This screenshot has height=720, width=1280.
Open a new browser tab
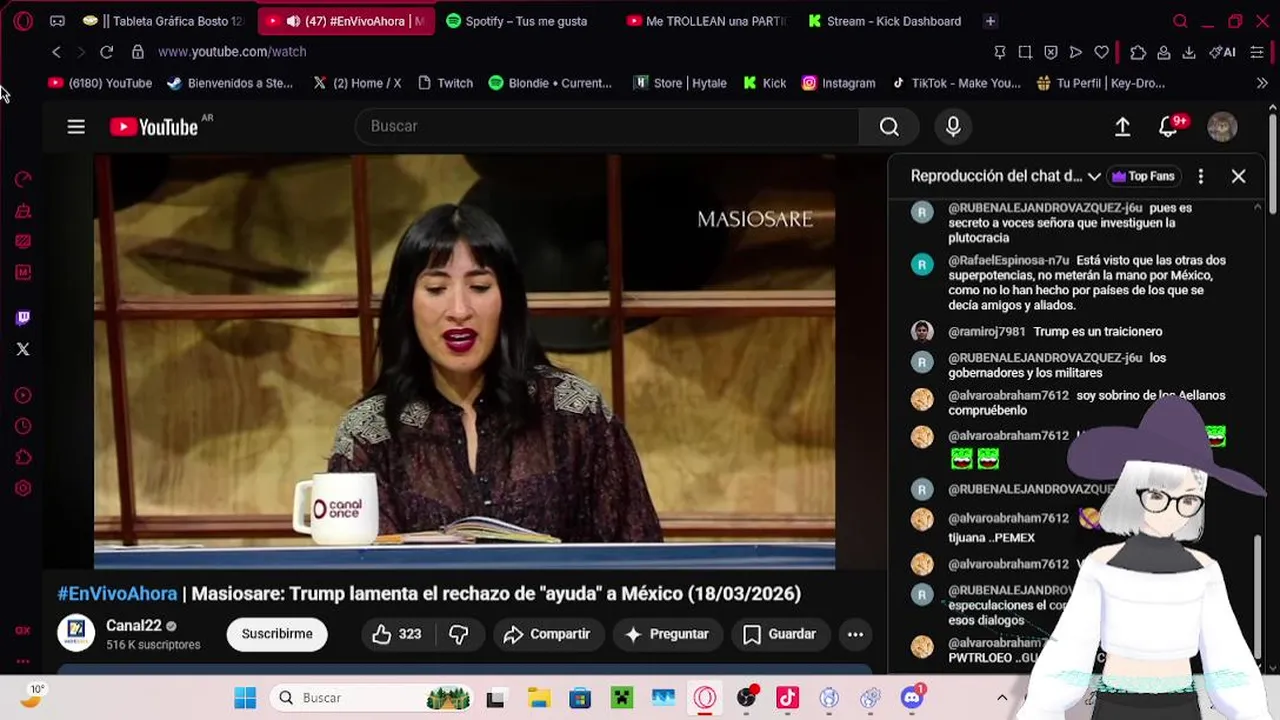pyautogui.click(x=990, y=21)
